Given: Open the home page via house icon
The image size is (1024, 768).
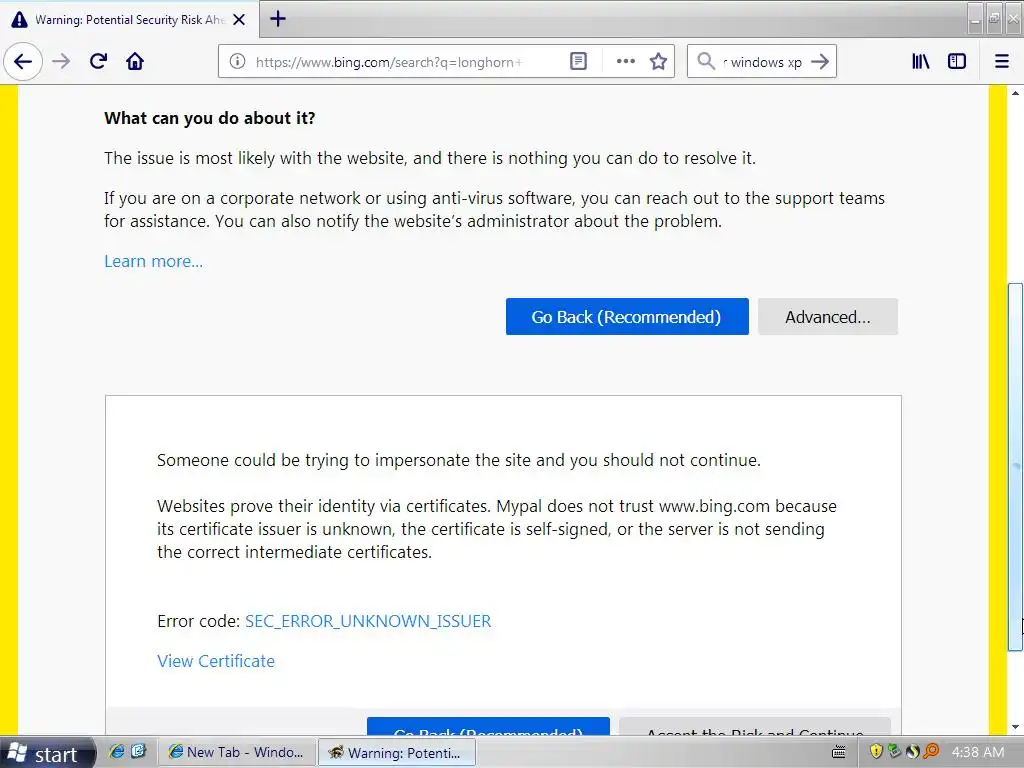Looking at the screenshot, I should pos(135,61).
